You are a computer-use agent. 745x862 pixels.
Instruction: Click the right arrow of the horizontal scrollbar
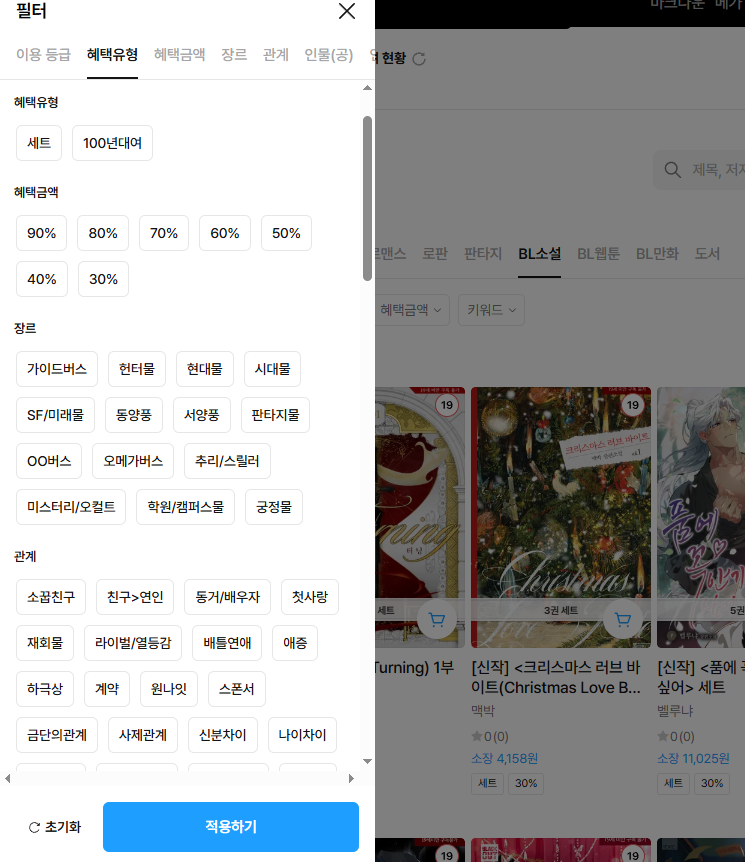351,778
